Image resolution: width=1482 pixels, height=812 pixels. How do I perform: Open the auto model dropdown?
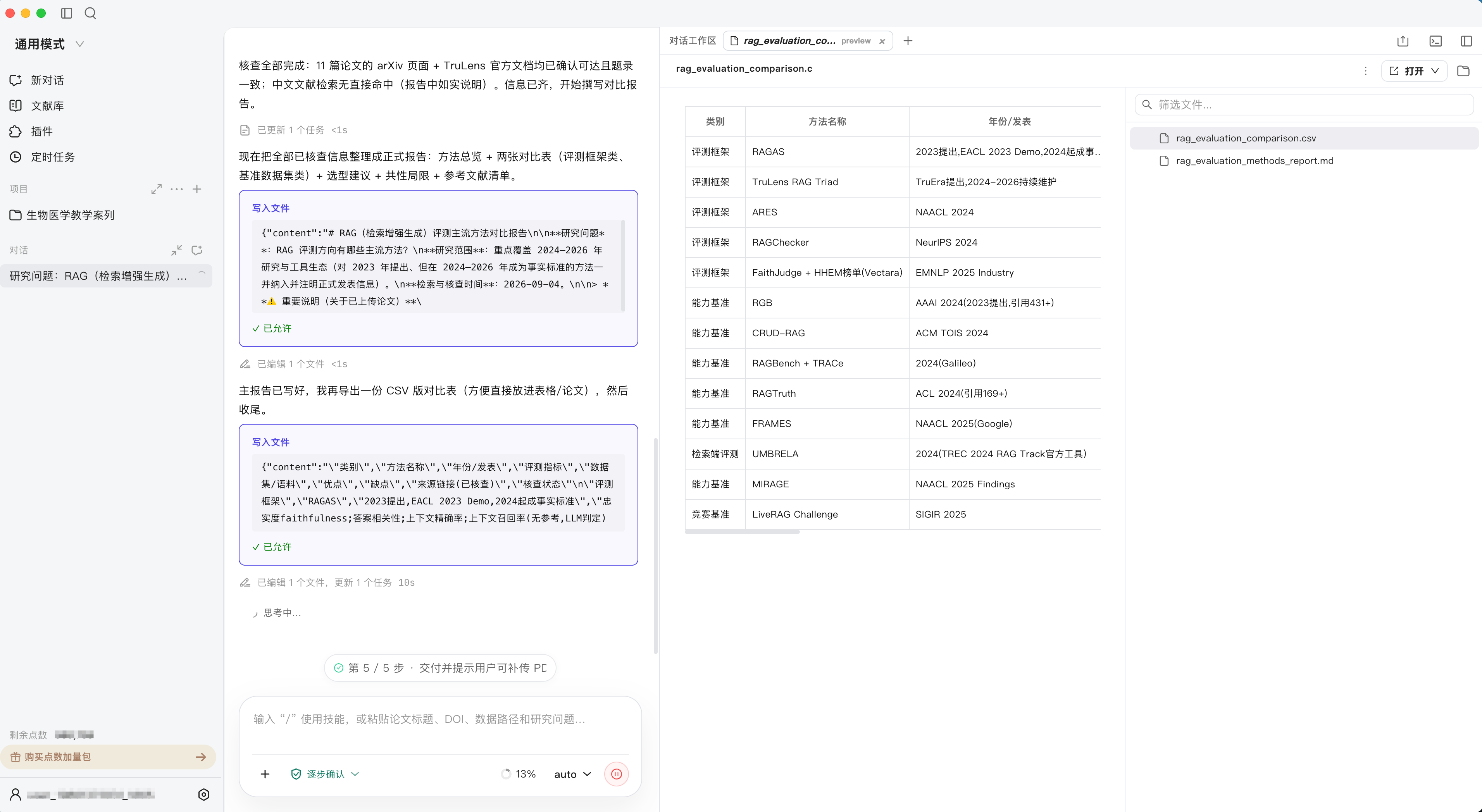572,774
